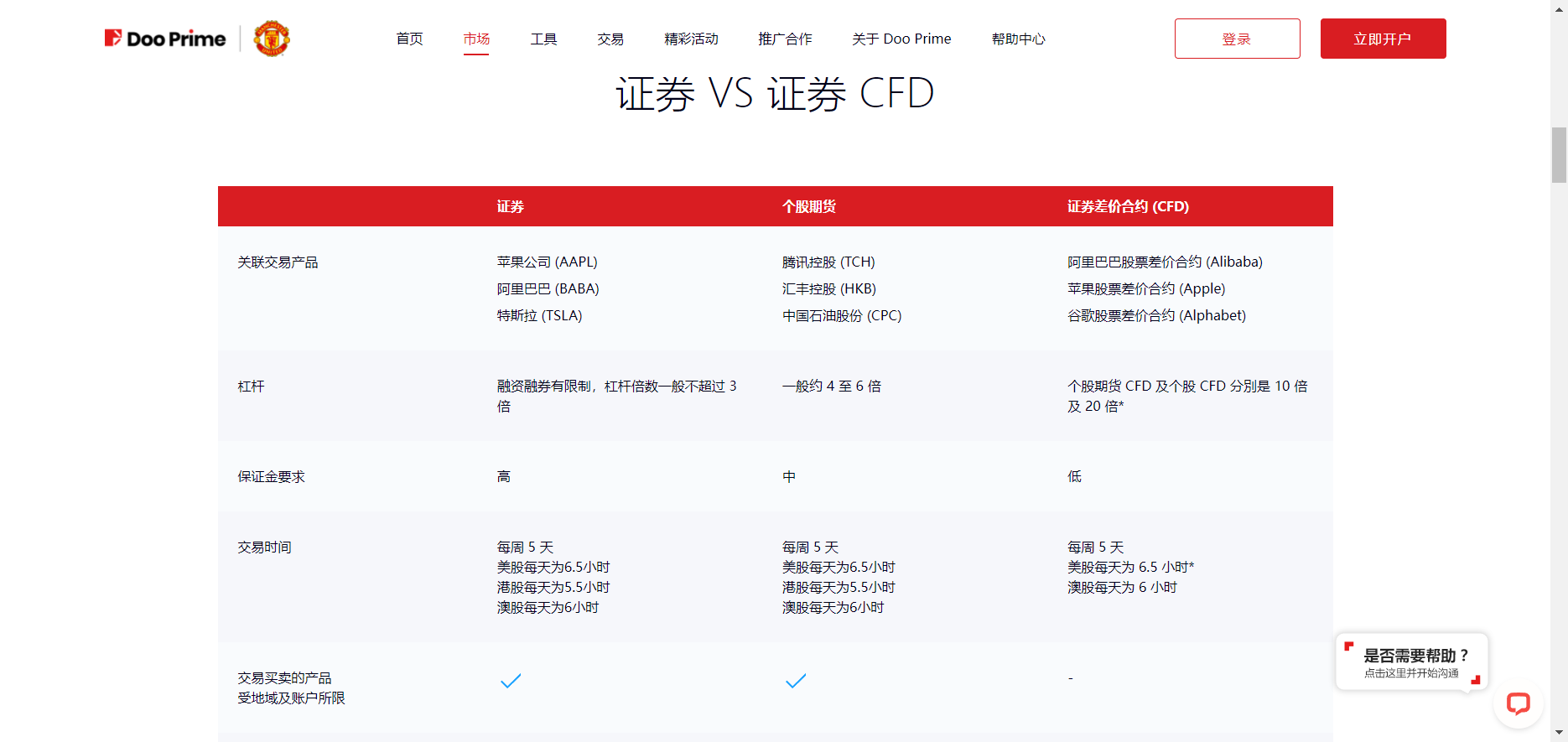
Task: Open the 交易 menu item
Action: click(x=610, y=39)
